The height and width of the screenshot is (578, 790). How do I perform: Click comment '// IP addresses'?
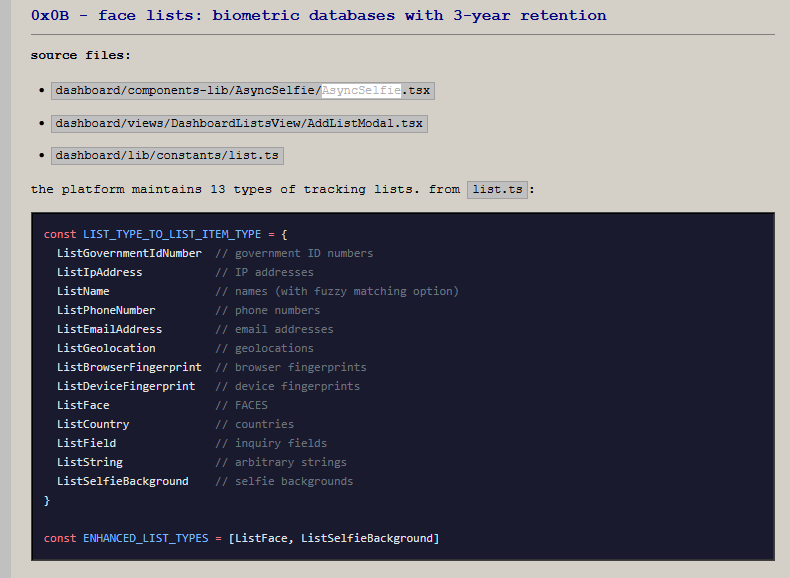click(265, 272)
